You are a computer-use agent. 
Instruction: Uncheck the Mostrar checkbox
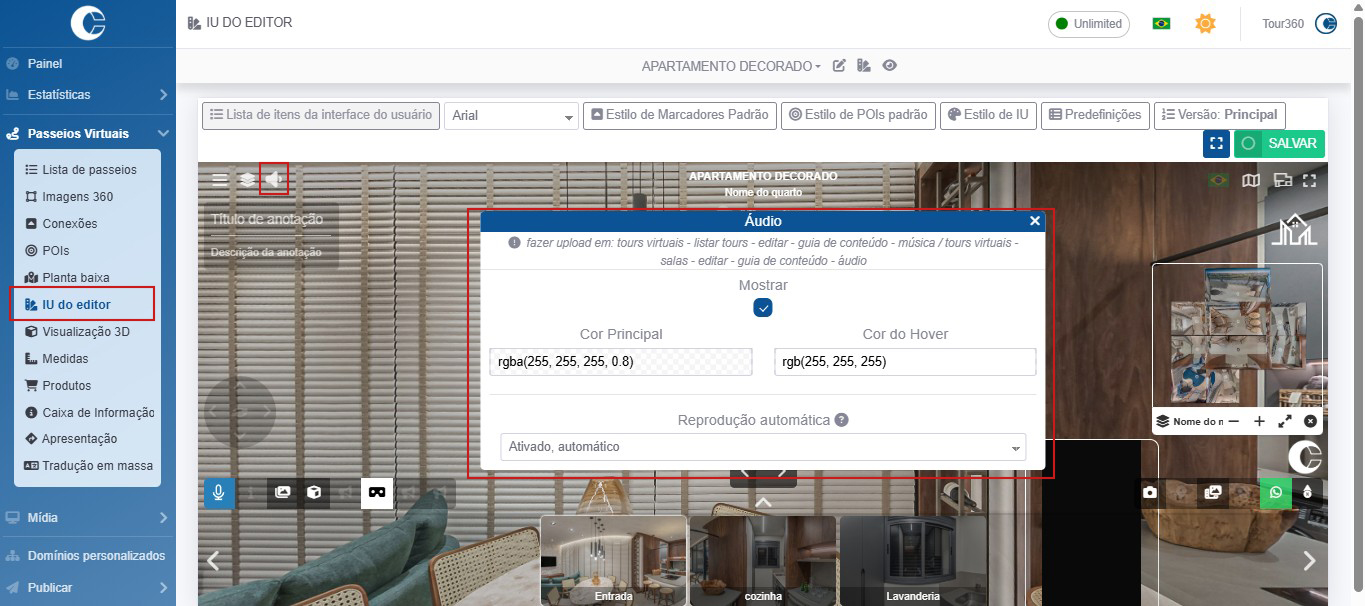763,308
